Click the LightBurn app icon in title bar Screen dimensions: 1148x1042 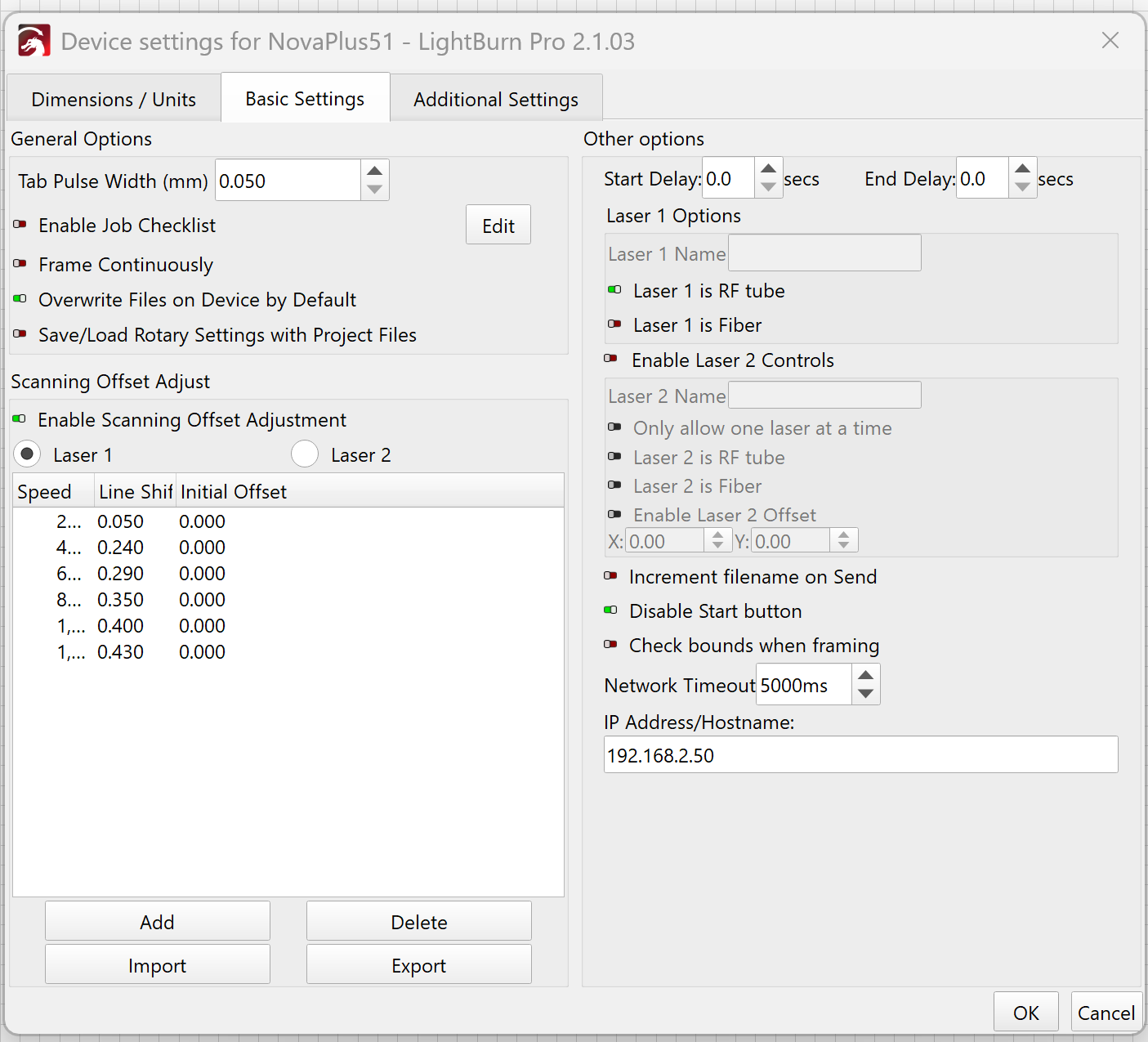pyautogui.click(x=34, y=41)
